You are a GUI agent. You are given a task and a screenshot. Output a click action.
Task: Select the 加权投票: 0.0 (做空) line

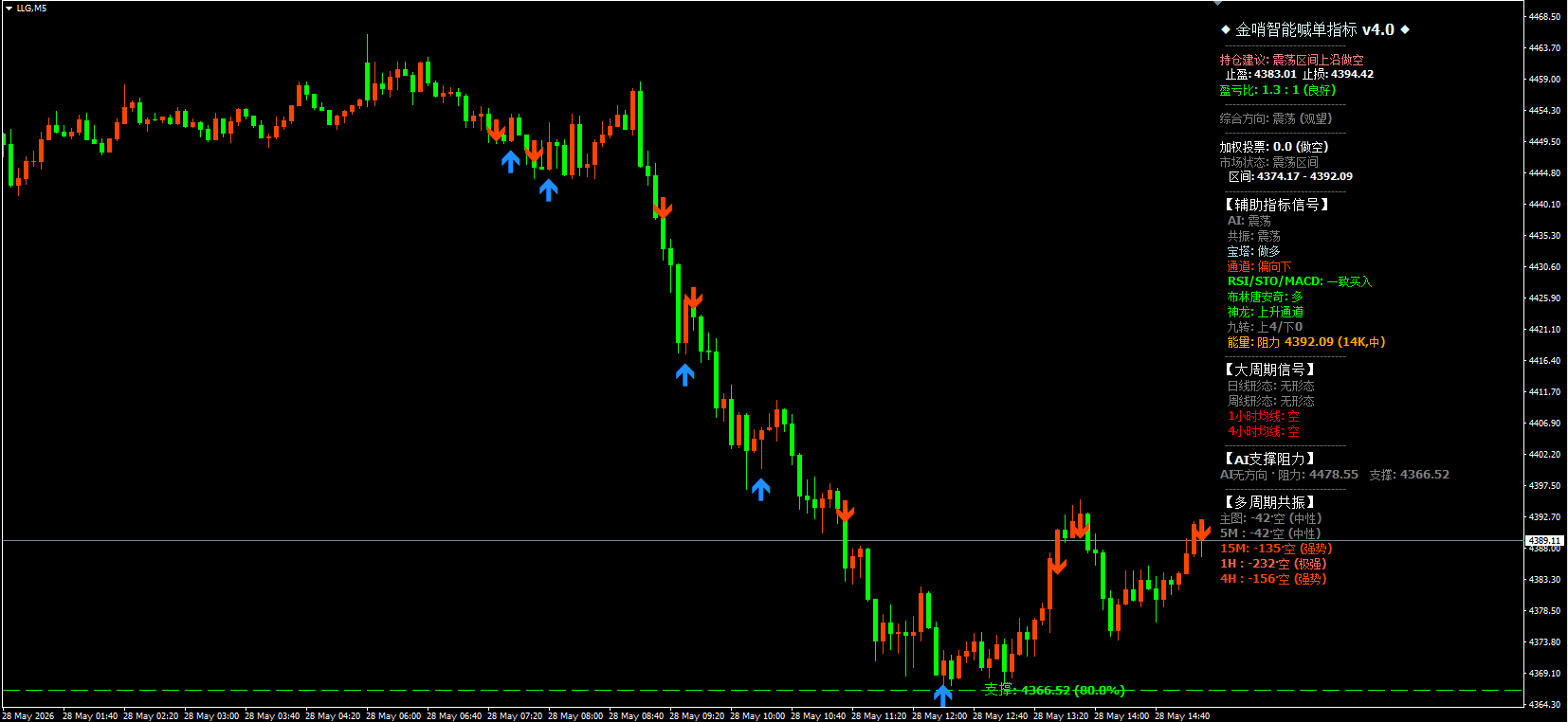(x=1274, y=147)
